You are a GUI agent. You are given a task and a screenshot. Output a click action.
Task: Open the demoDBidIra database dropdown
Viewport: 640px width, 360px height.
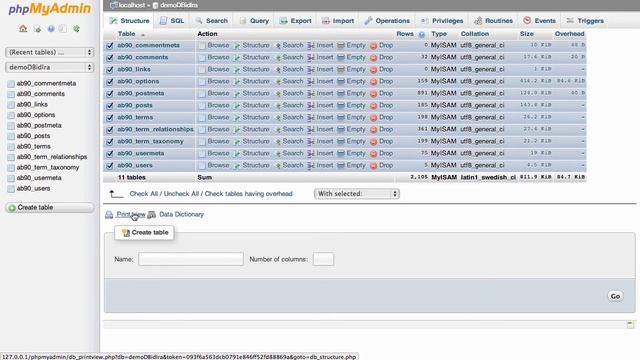coord(49,67)
